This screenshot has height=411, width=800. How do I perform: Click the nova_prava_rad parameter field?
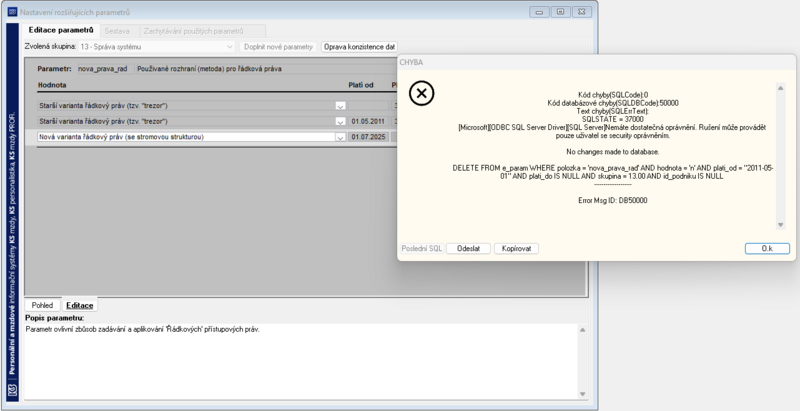coord(106,69)
